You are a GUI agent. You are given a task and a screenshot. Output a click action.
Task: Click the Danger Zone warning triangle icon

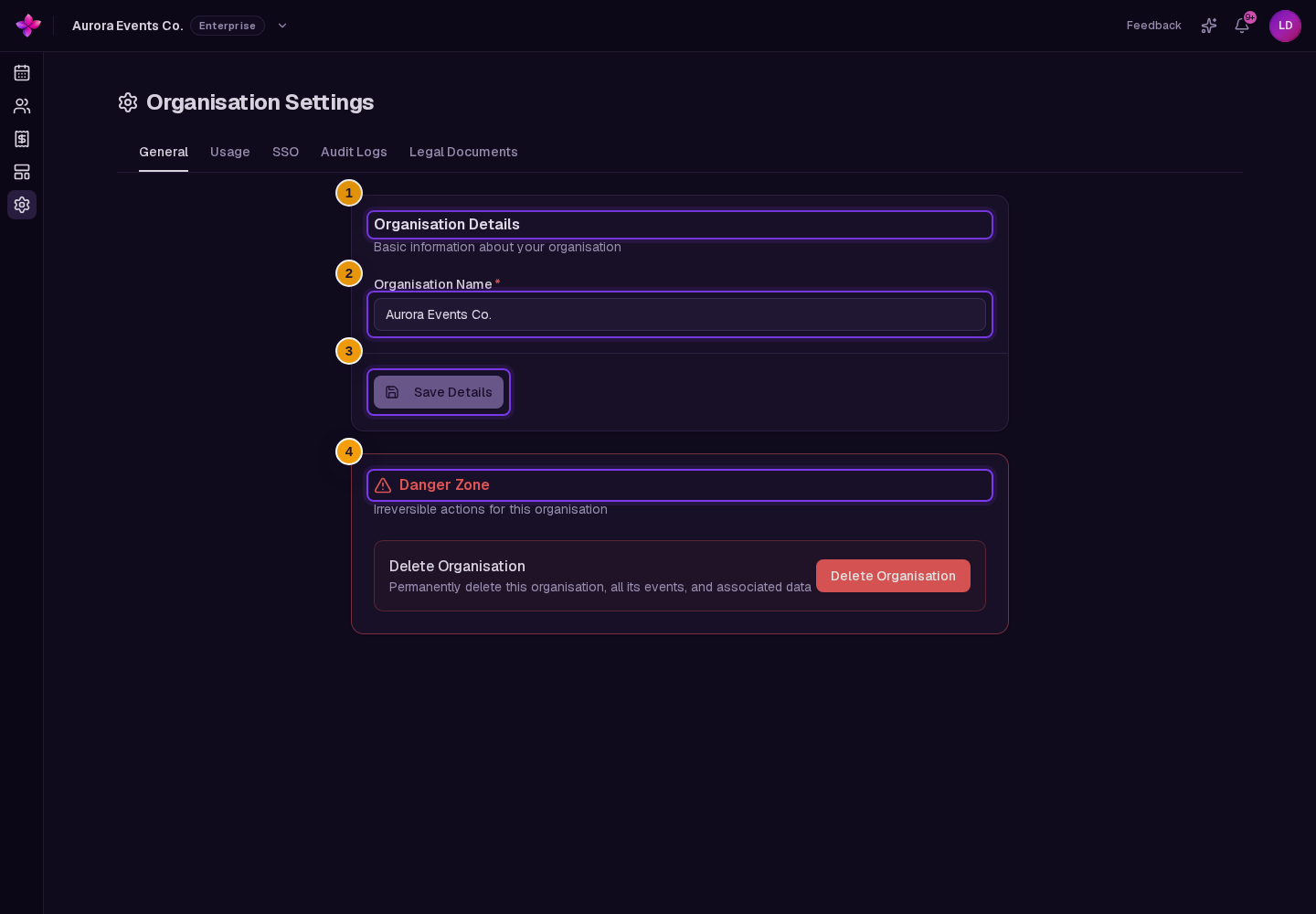(x=383, y=485)
